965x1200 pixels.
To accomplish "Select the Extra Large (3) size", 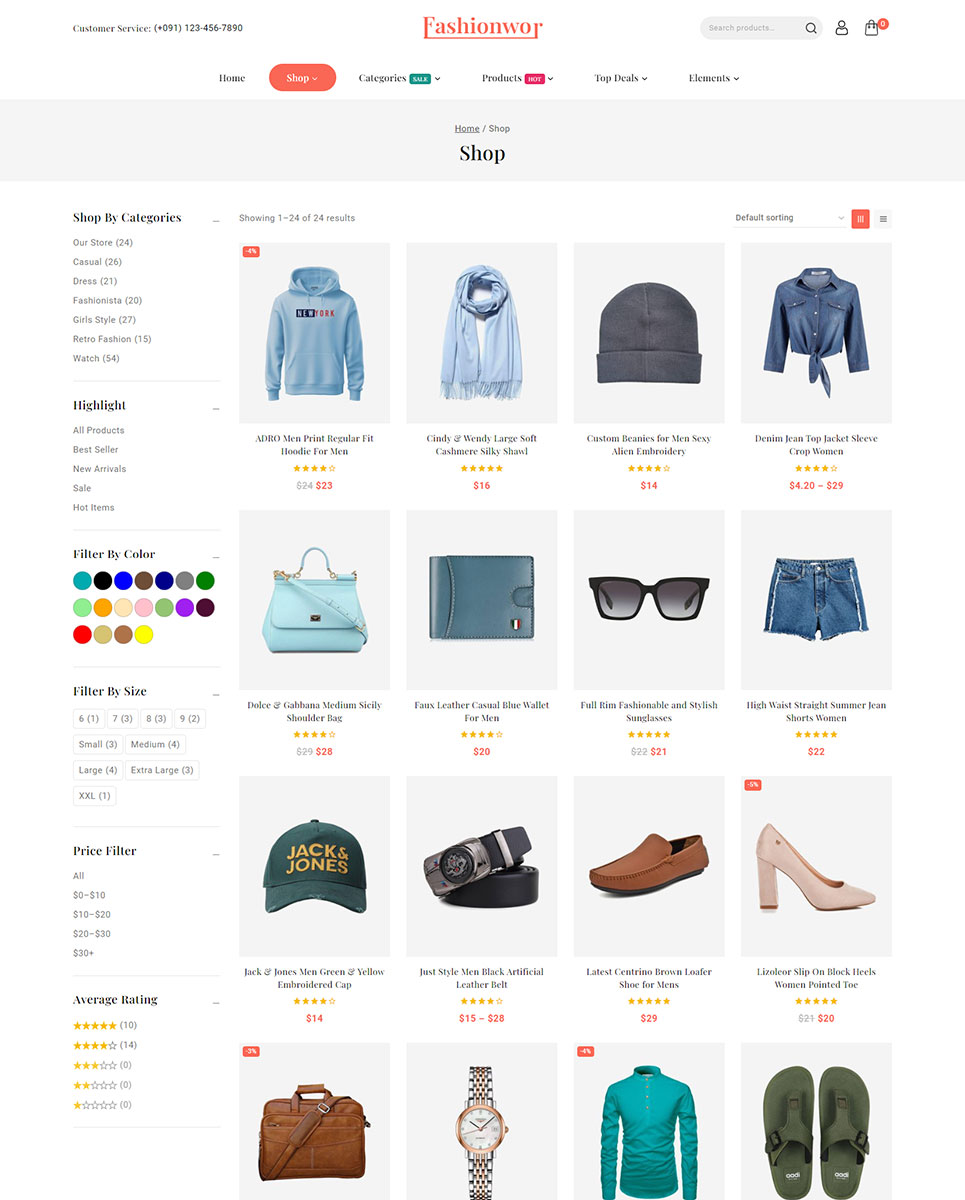I will pyautogui.click(x=162, y=770).
